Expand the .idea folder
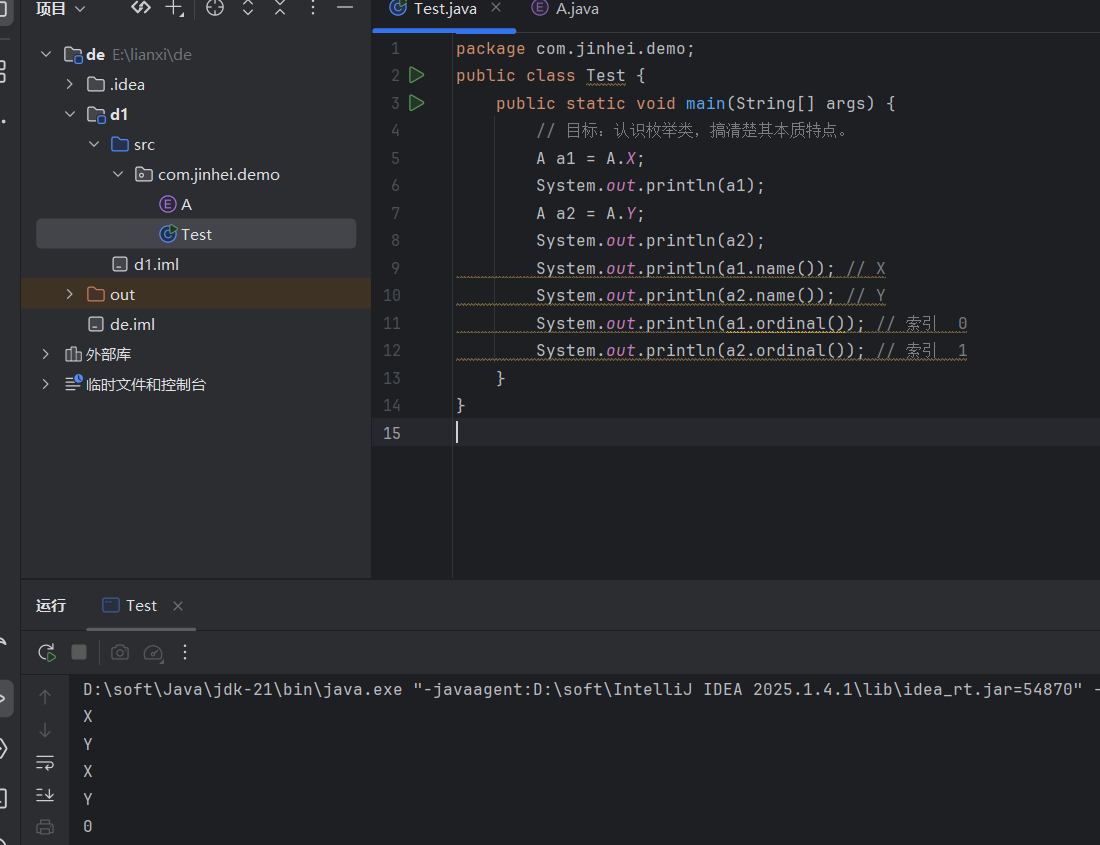This screenshot has width=1100, height=845. [69, 85]
